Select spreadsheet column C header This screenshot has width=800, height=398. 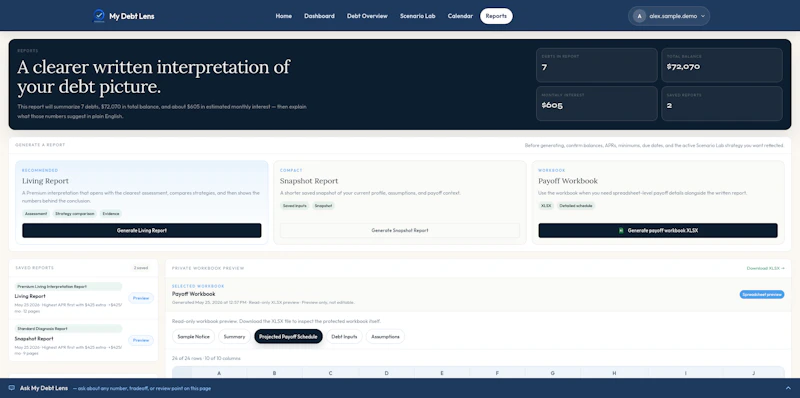tap(331, 374)
